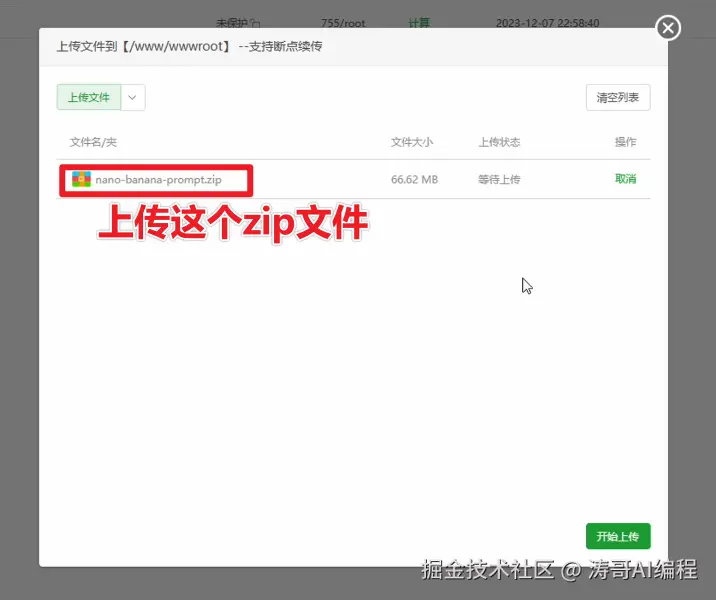This screenshot has height=600, width=716.
Task: Click the 操作 column header
Action: 625,142
